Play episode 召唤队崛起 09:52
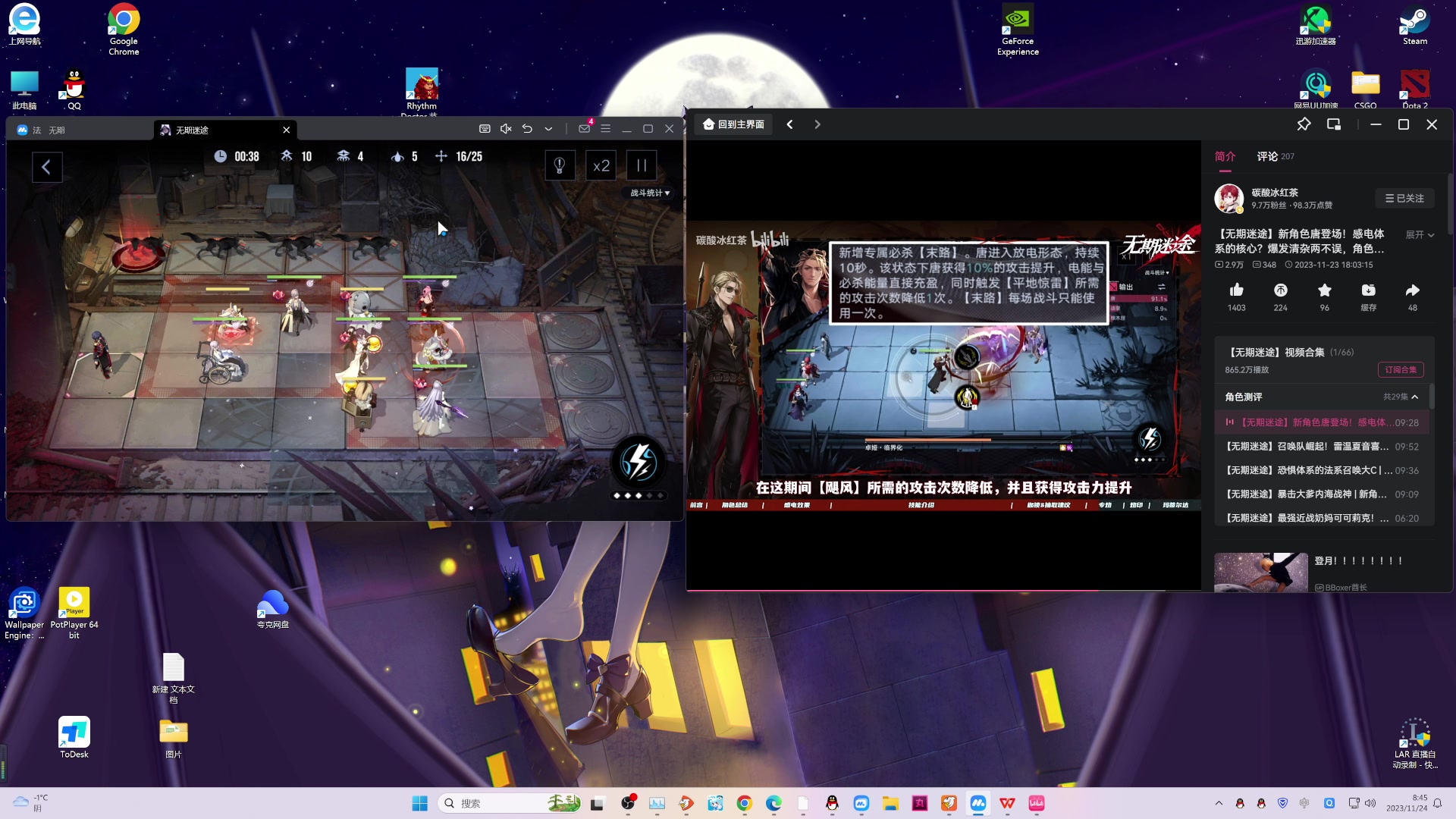The height and width of the screenshot is (819, 1456). (x=1323, y=447)
